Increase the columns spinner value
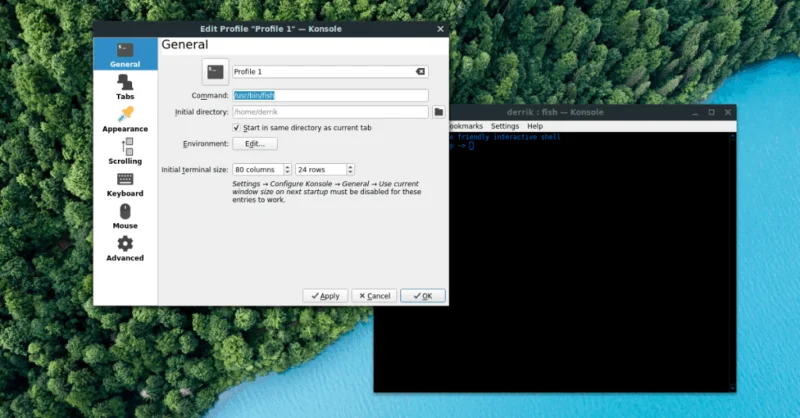The height and width of the screenshot is (418, 800). coord(287,166)
